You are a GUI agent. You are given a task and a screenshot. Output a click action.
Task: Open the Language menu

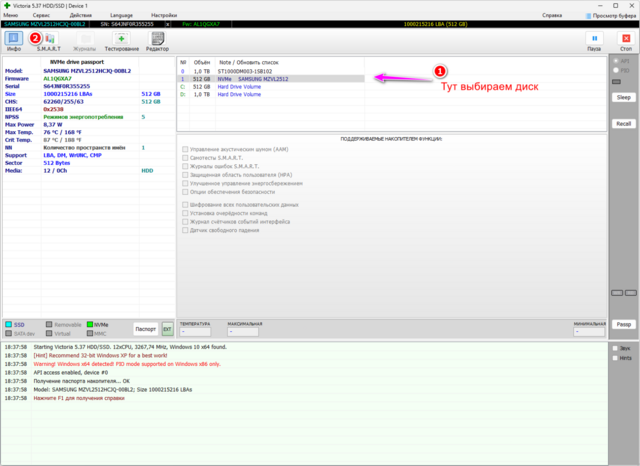pos(123,16)
